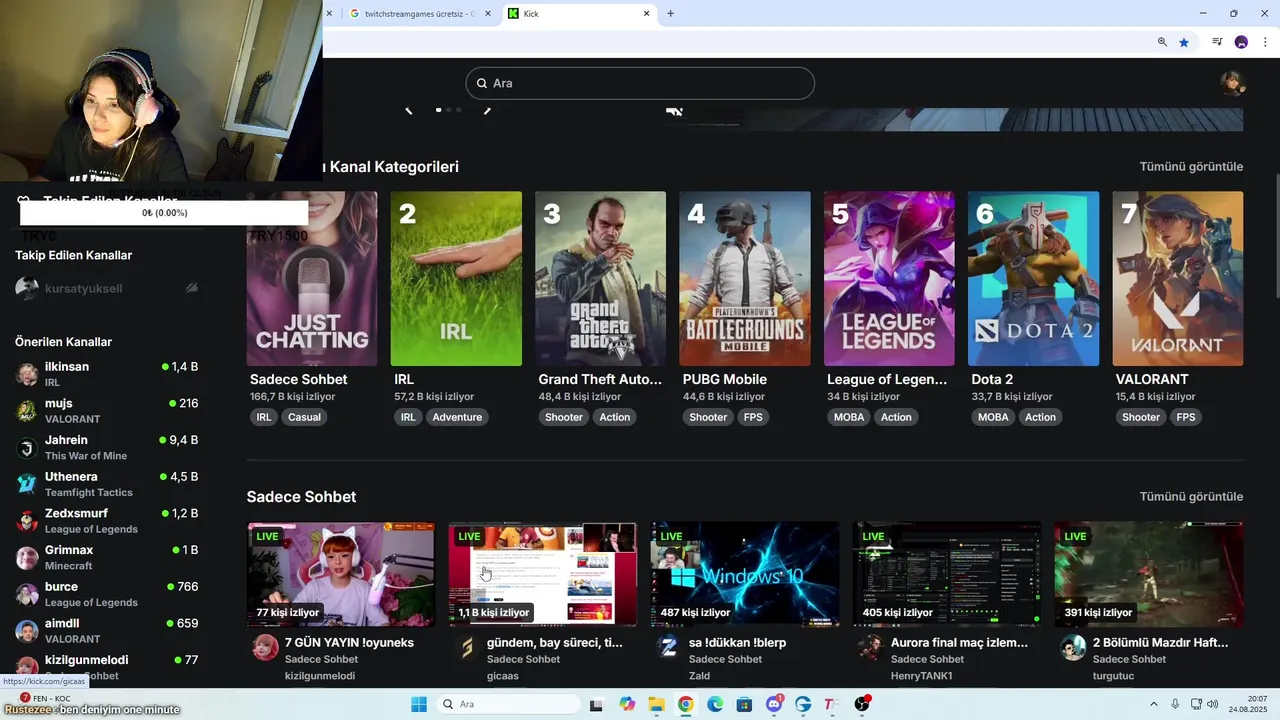
Task: Open the VALORANT category thumbnail
Action: click(x=1178, y=279)
